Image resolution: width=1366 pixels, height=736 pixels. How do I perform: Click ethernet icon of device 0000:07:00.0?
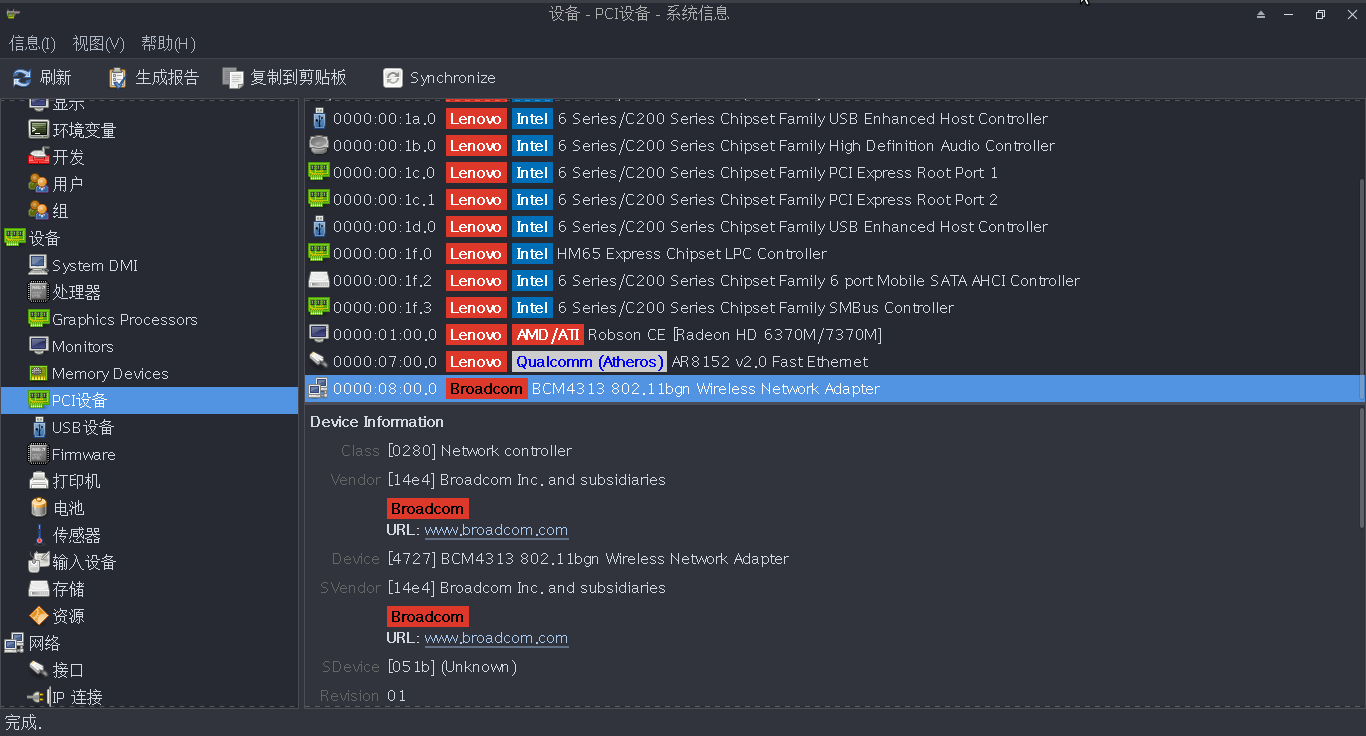(319, 361)
